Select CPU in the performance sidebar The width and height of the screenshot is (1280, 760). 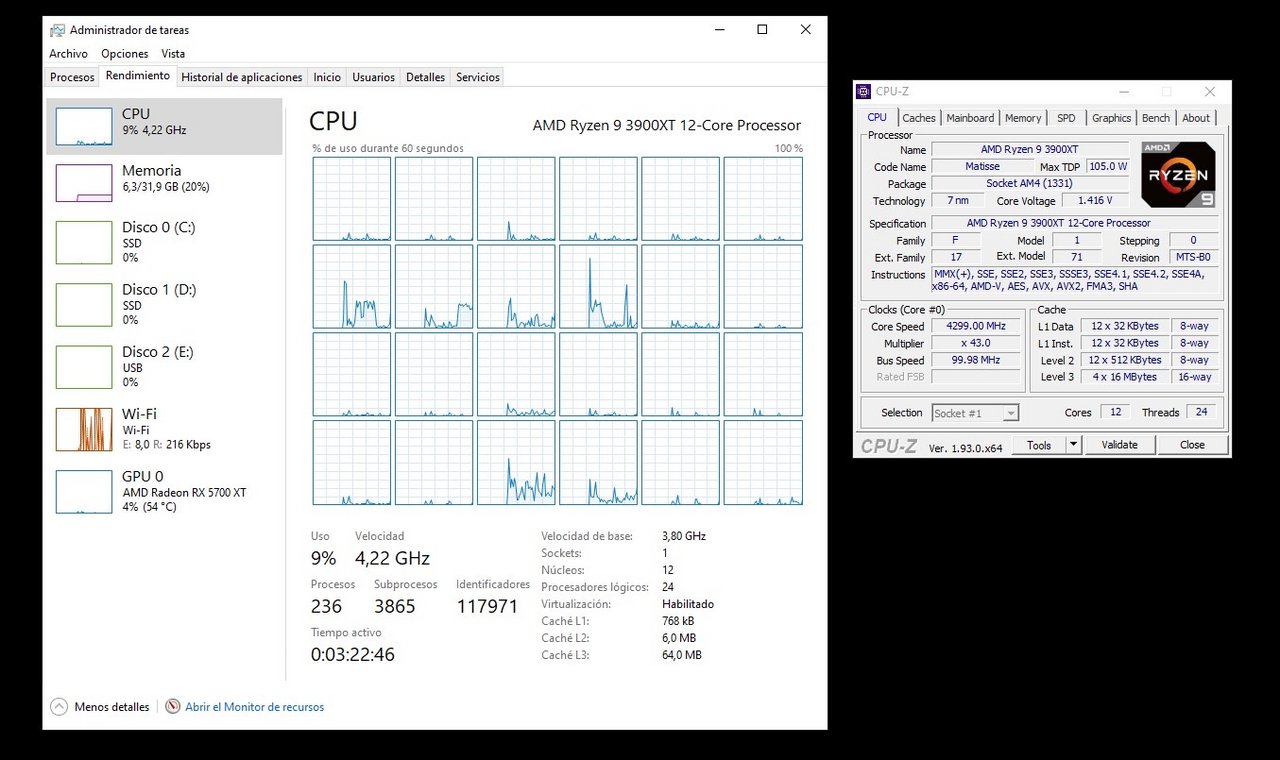tap(165, 126)
